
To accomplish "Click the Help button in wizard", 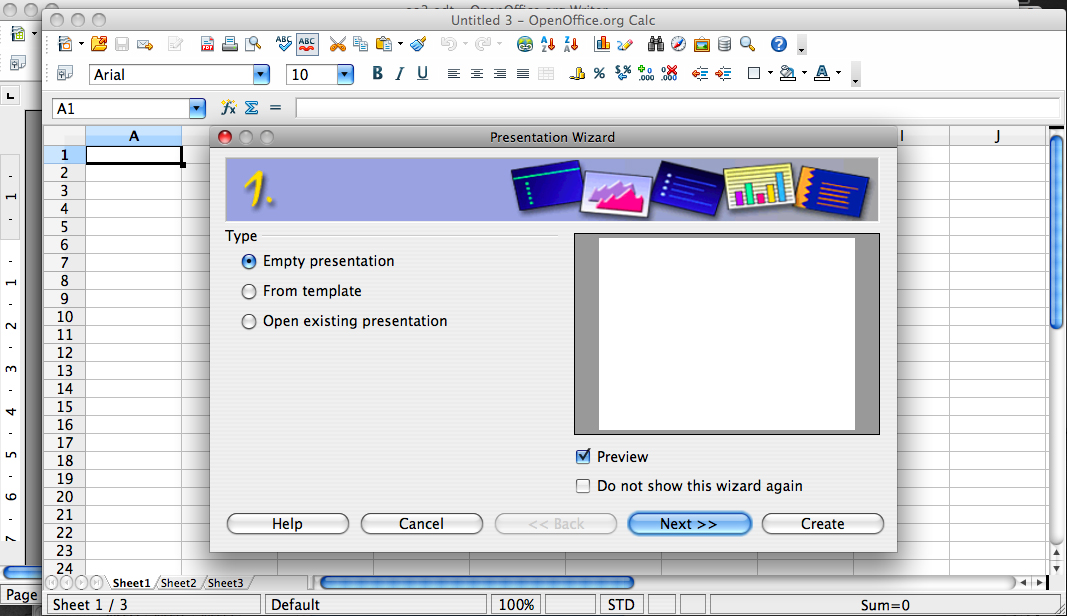I will (x=287, y=523).
